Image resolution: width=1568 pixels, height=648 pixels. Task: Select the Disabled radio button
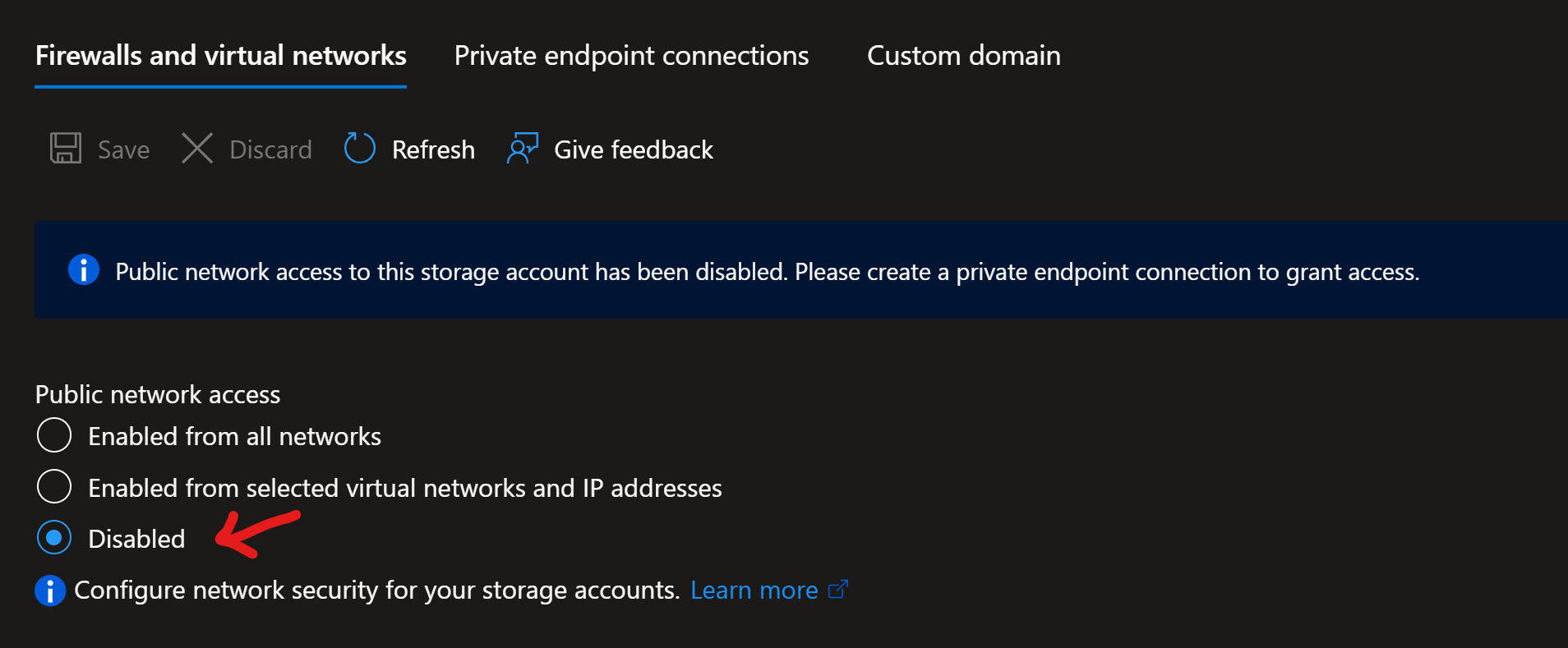pos(54,539)
